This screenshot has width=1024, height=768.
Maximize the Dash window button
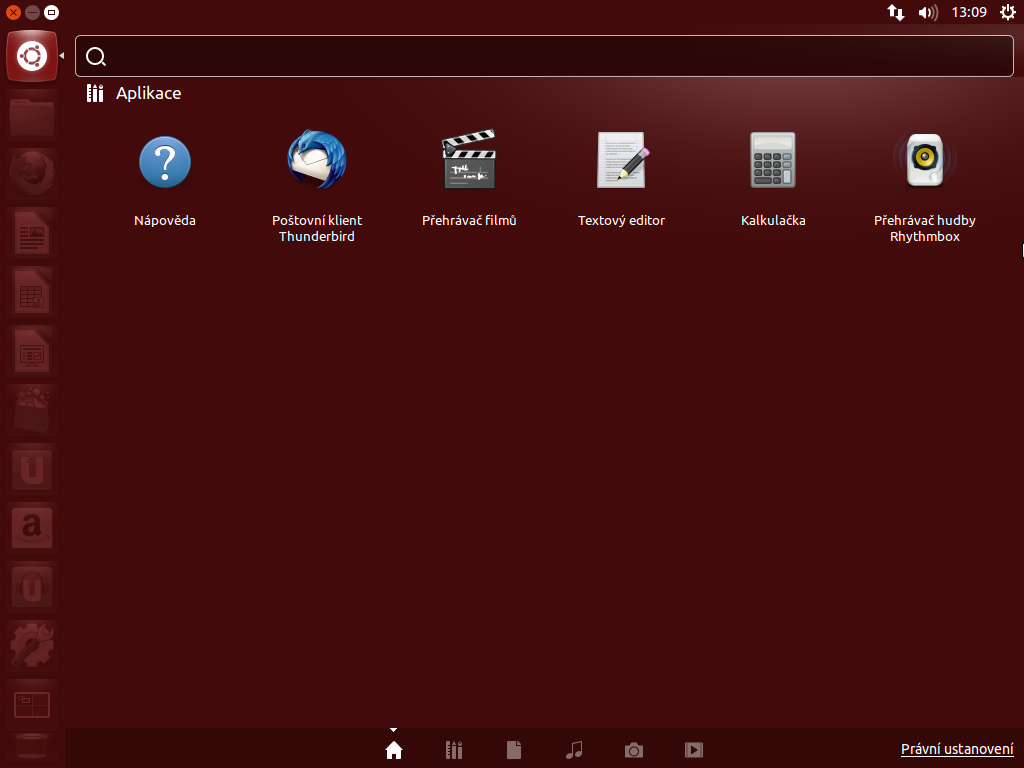[51, 12]
